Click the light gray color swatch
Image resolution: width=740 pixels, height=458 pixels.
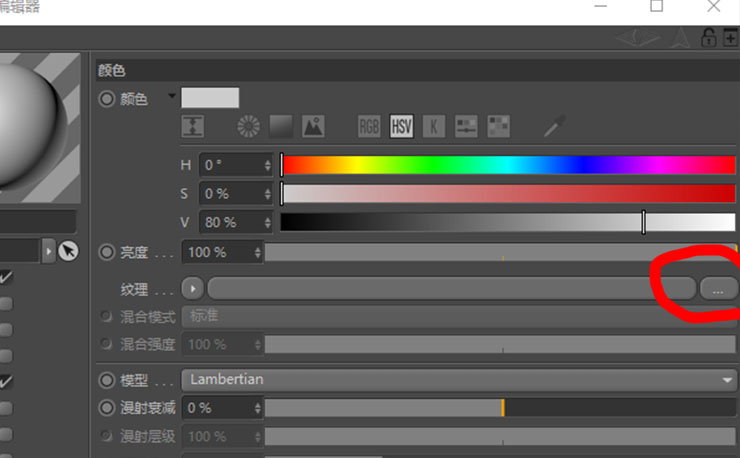[210, 98]
